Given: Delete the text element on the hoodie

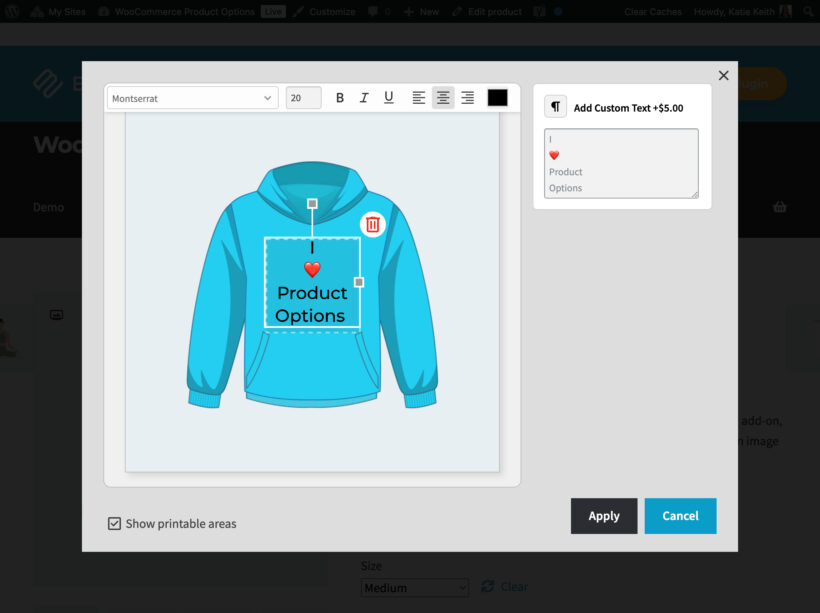Looking at the screenshot, I should (x=372, y=224).
